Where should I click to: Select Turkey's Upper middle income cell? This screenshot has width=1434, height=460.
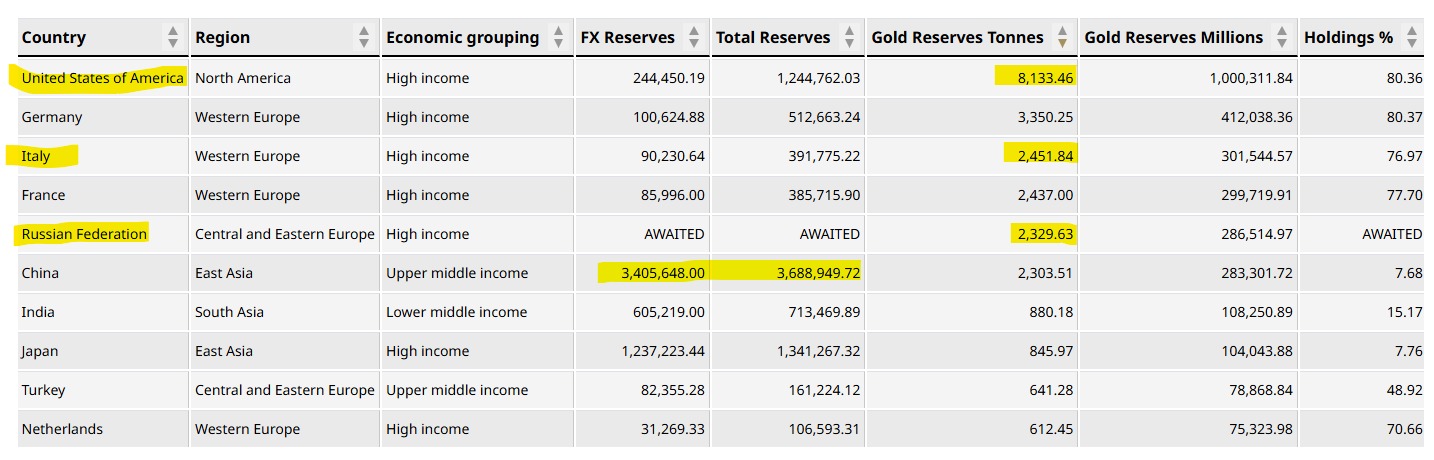(x=457, y=390)
